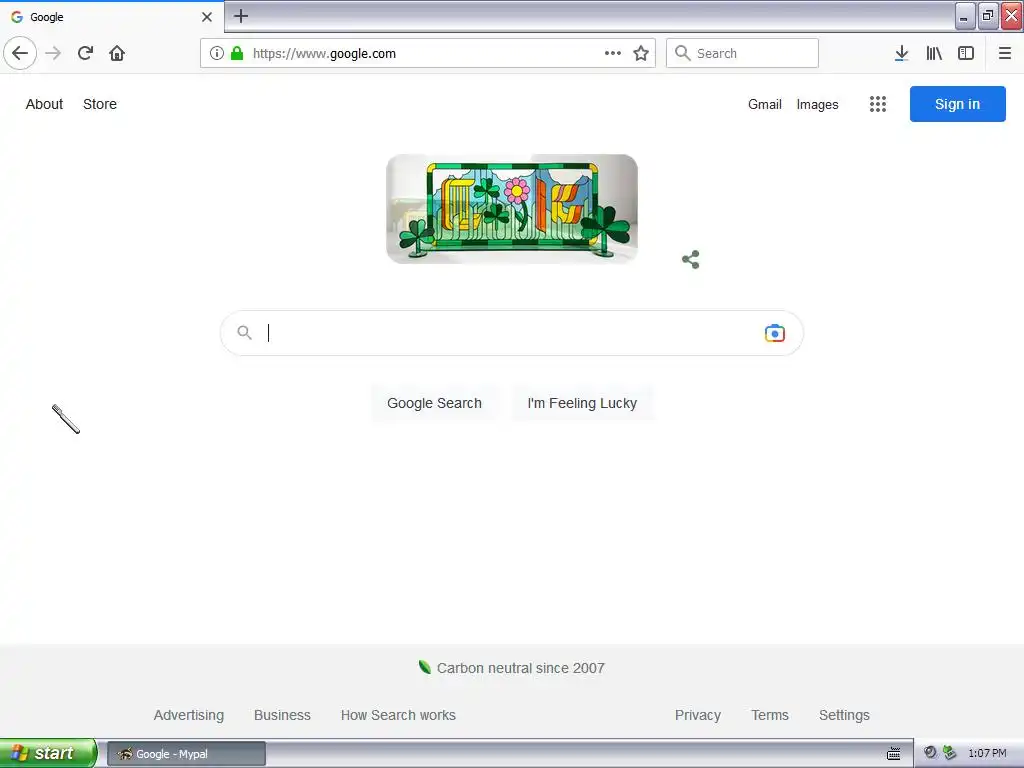Click the first system tray icon by the keyboard
The image size is (1024, 768).
coord(930,752)
